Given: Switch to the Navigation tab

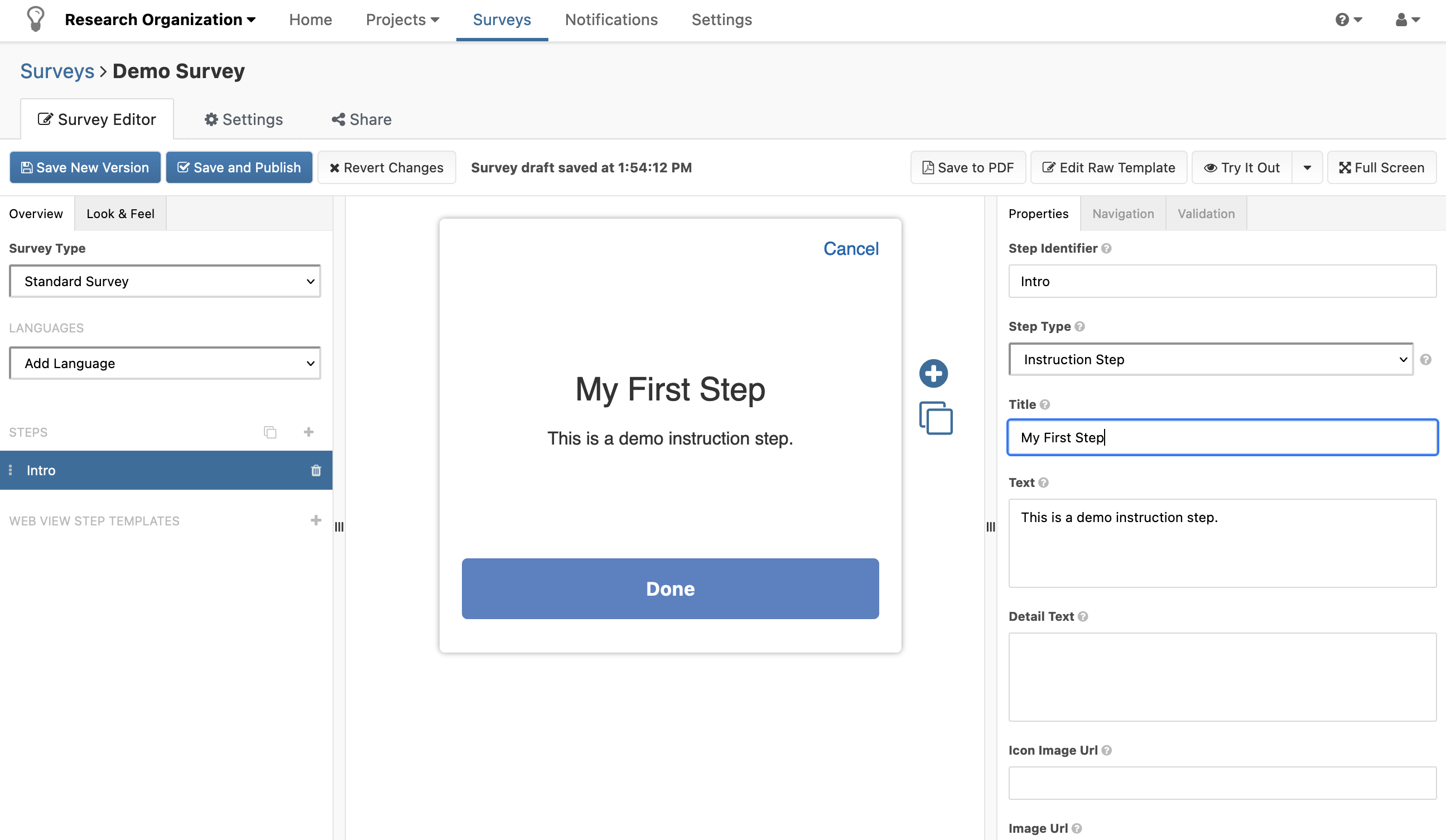Looking at the screenshot, I should pyautogui.click(x=1122, y=214).
